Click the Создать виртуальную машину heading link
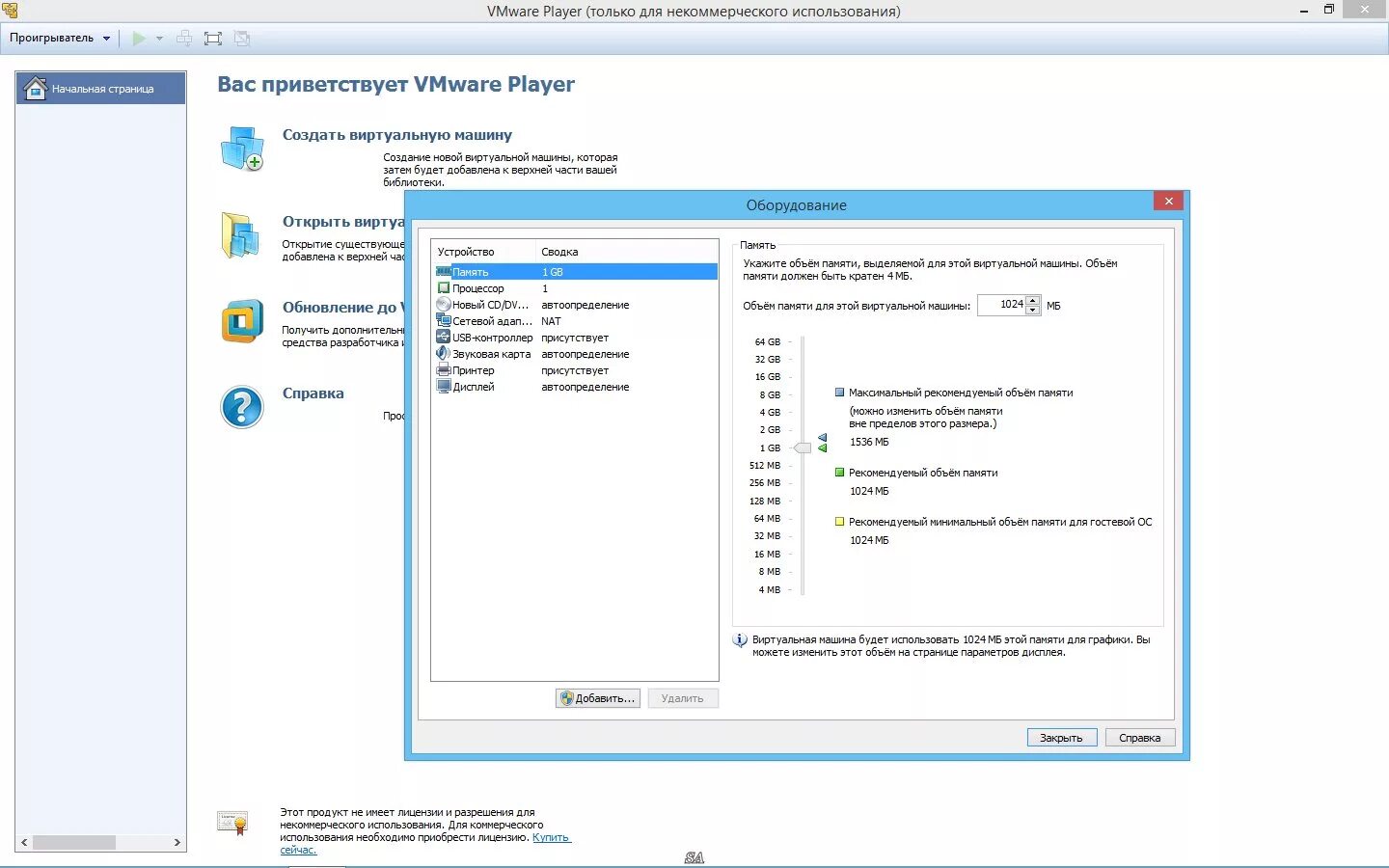Viewport: 1389px width, 868px height. (x=397, y=135)
